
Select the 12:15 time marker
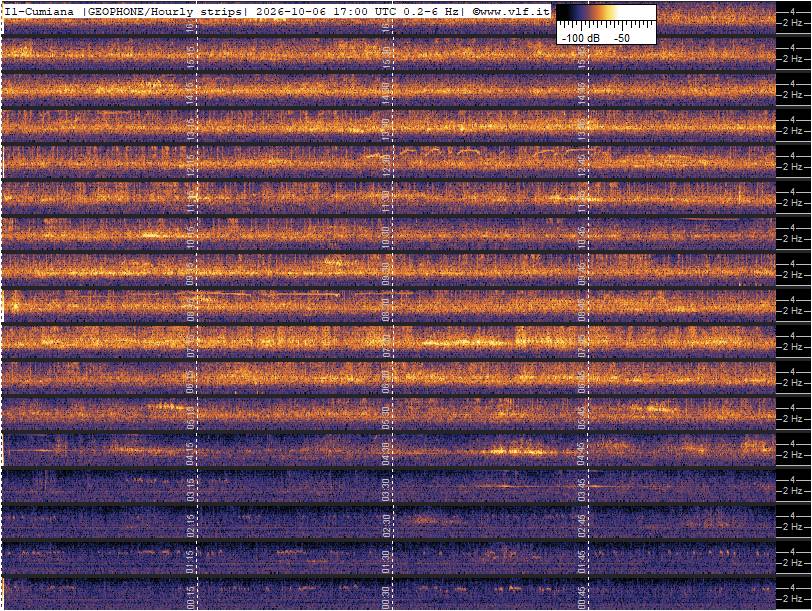191,166
